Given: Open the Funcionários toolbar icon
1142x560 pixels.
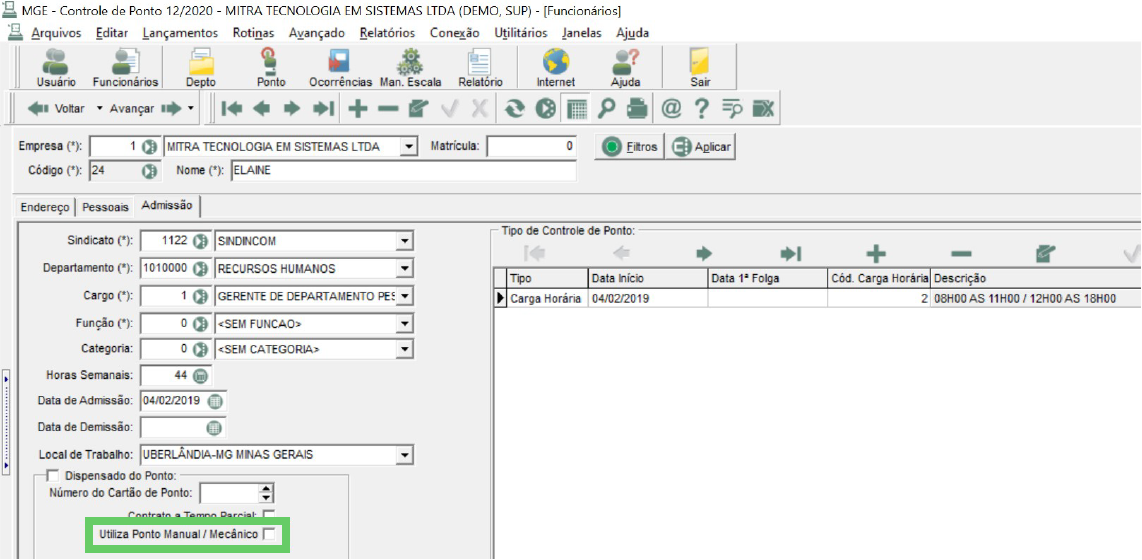Looking at the screenshot, I should pos(125,67).
